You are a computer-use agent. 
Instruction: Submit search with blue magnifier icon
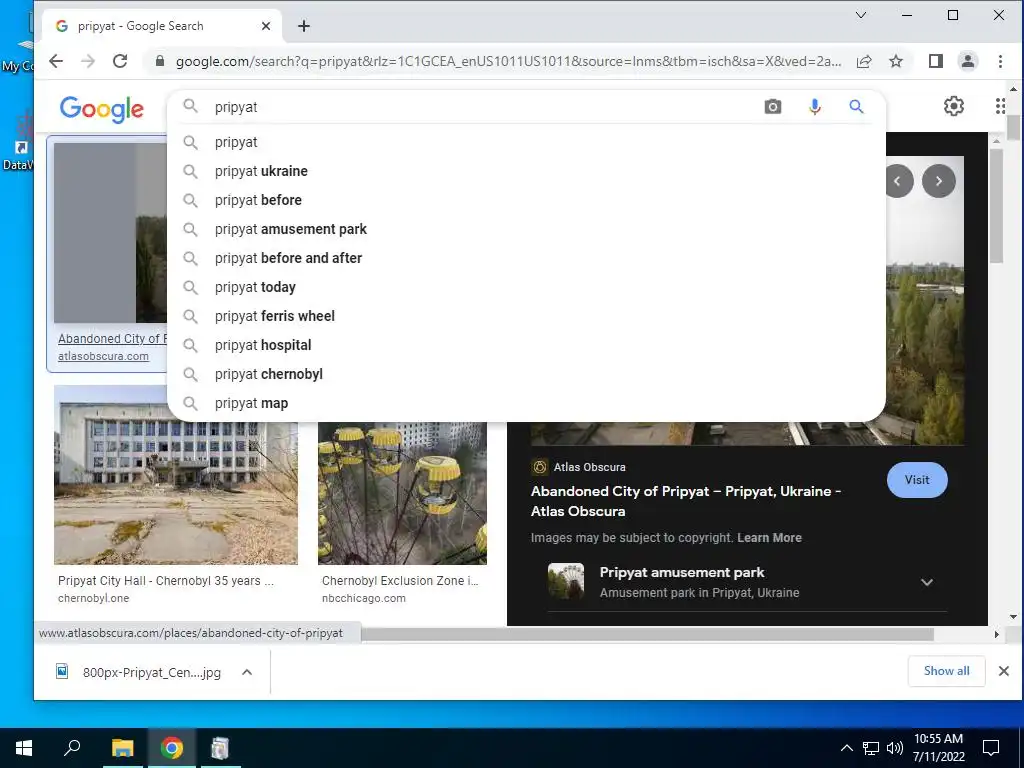pyautogui.click(x=856, y=106)
